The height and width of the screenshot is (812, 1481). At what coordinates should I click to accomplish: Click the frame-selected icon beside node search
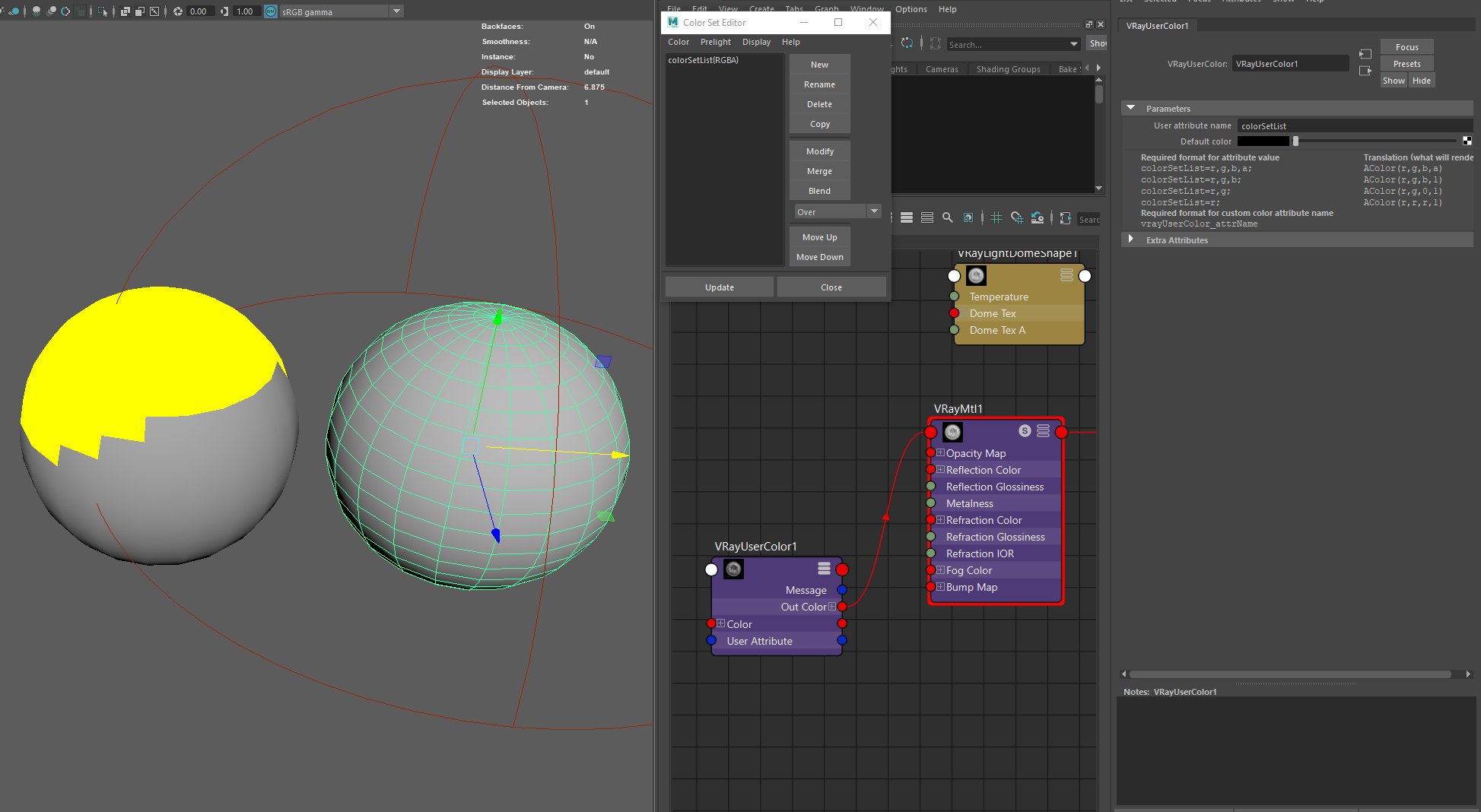pyautogui.click(x=1065, y=218)
